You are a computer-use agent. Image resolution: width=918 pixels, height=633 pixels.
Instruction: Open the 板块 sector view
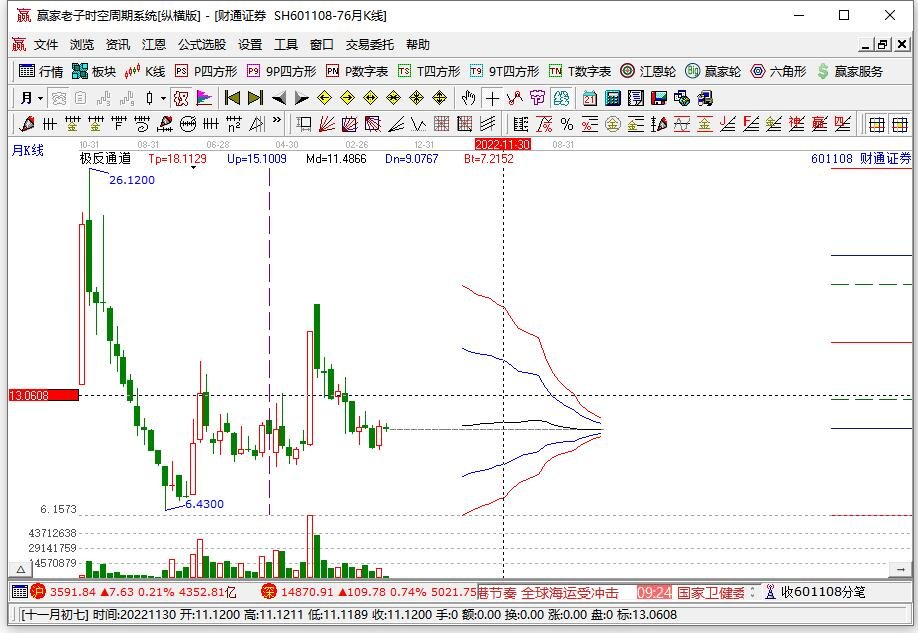coord(94,71)
